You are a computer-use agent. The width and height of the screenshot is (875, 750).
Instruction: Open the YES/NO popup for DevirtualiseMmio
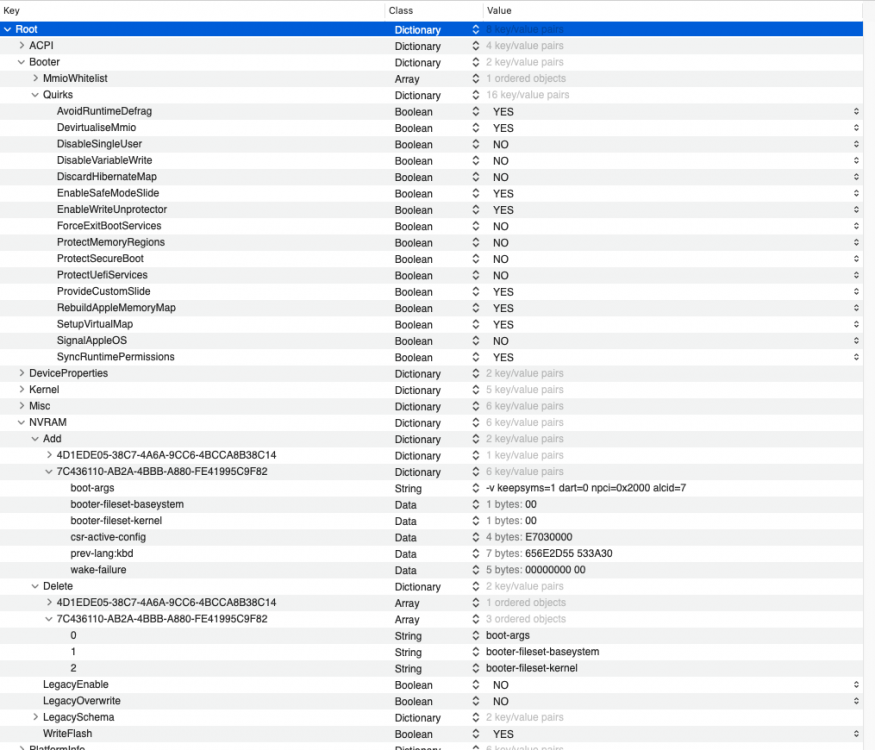[856, 128]
